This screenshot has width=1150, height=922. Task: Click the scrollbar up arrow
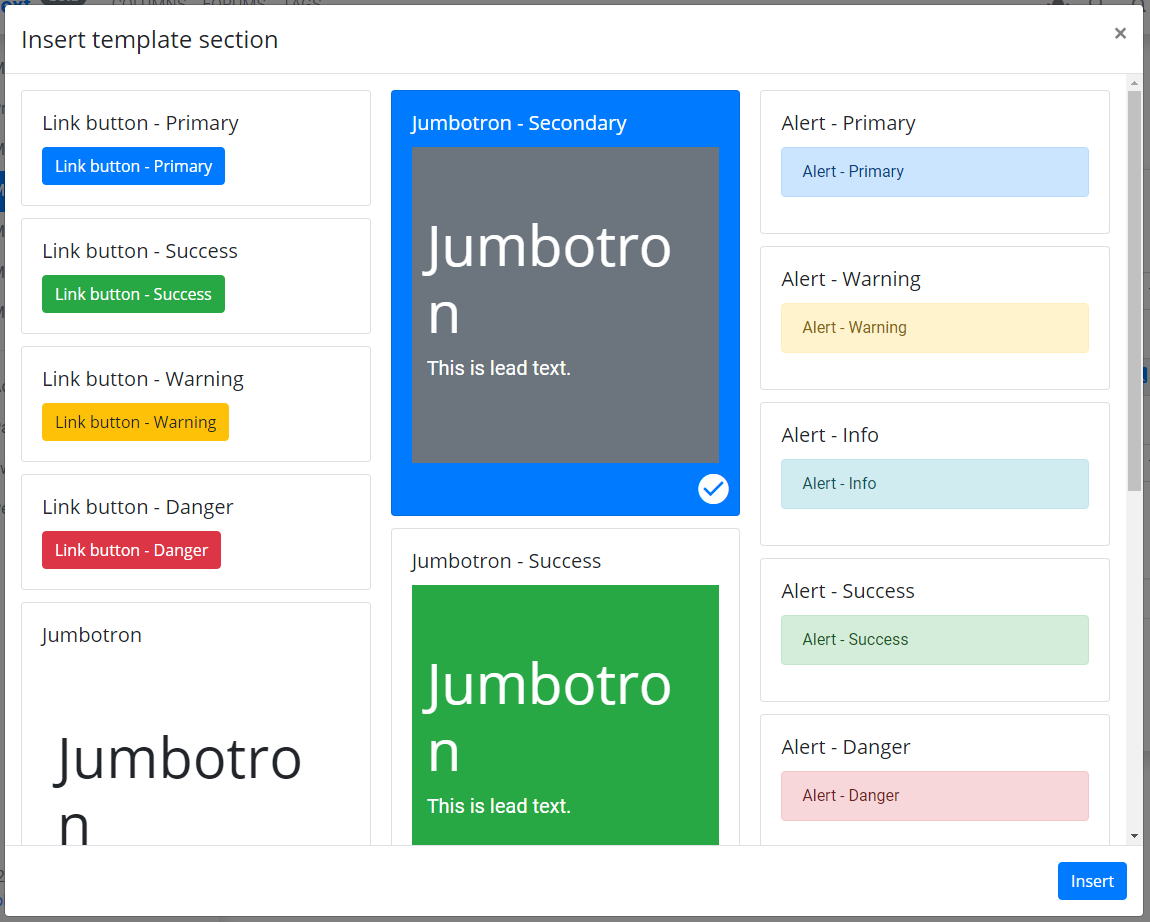(1134, 83)
